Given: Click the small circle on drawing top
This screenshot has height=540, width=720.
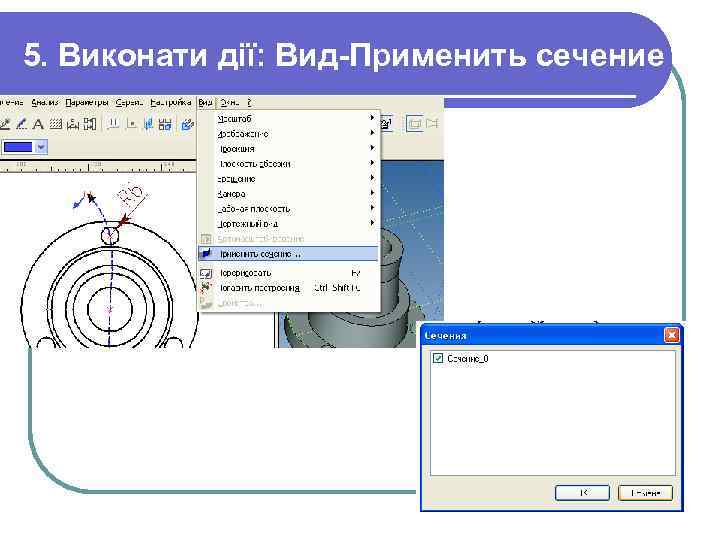Looking at the screenshot, I should point(110,234).
